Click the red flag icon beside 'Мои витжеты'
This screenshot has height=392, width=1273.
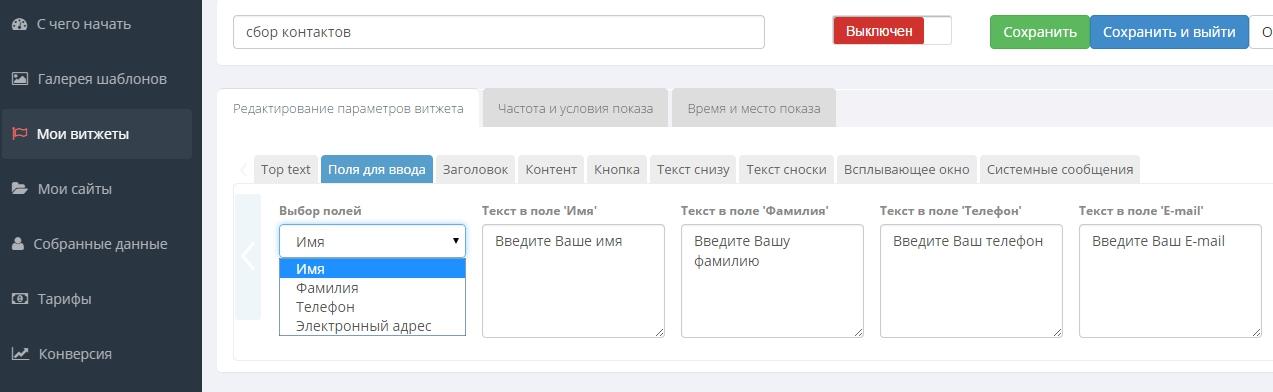(x=19, y=134)
